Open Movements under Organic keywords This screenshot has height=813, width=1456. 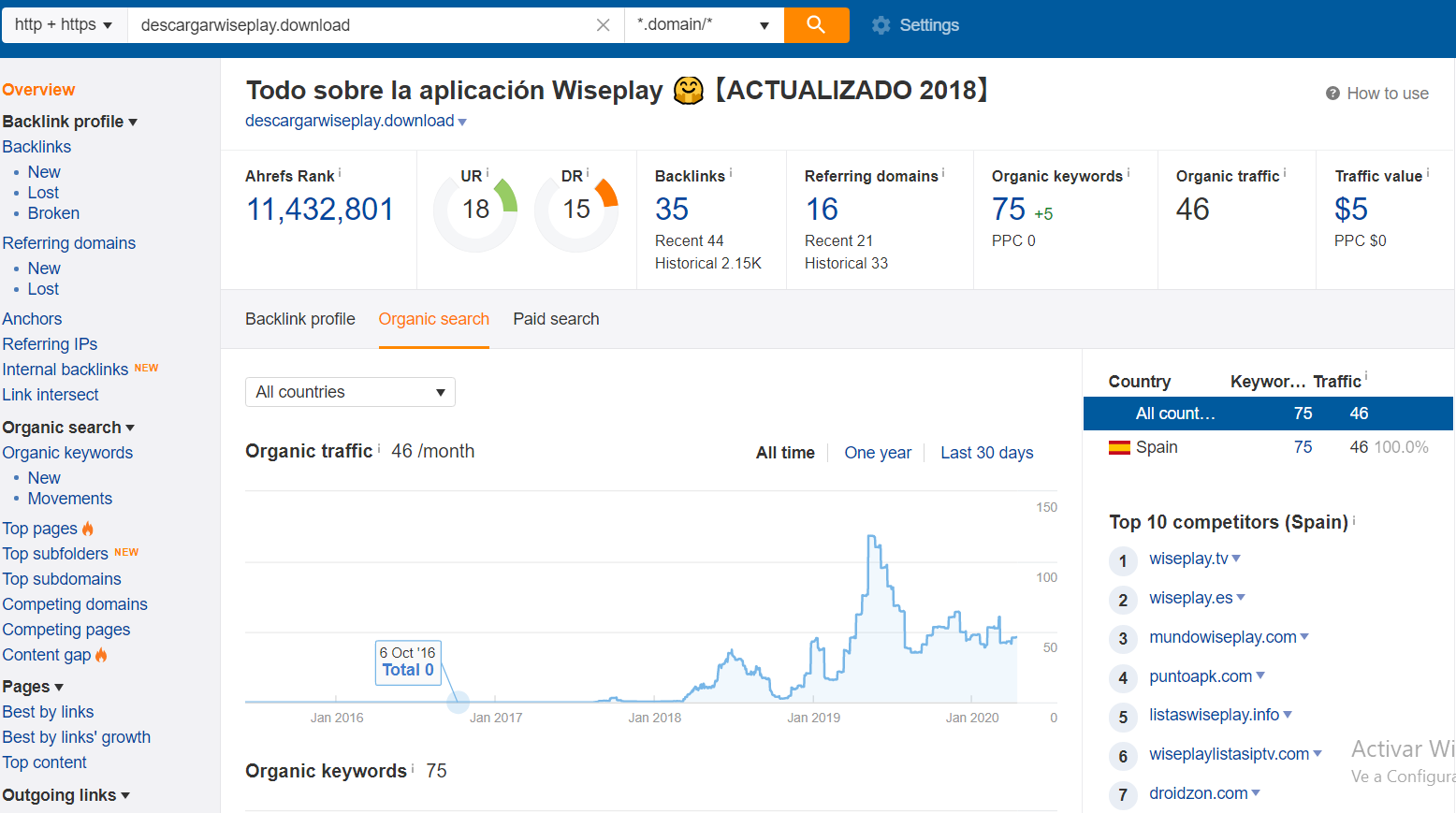pyautogui.click(x=70, y=499)
